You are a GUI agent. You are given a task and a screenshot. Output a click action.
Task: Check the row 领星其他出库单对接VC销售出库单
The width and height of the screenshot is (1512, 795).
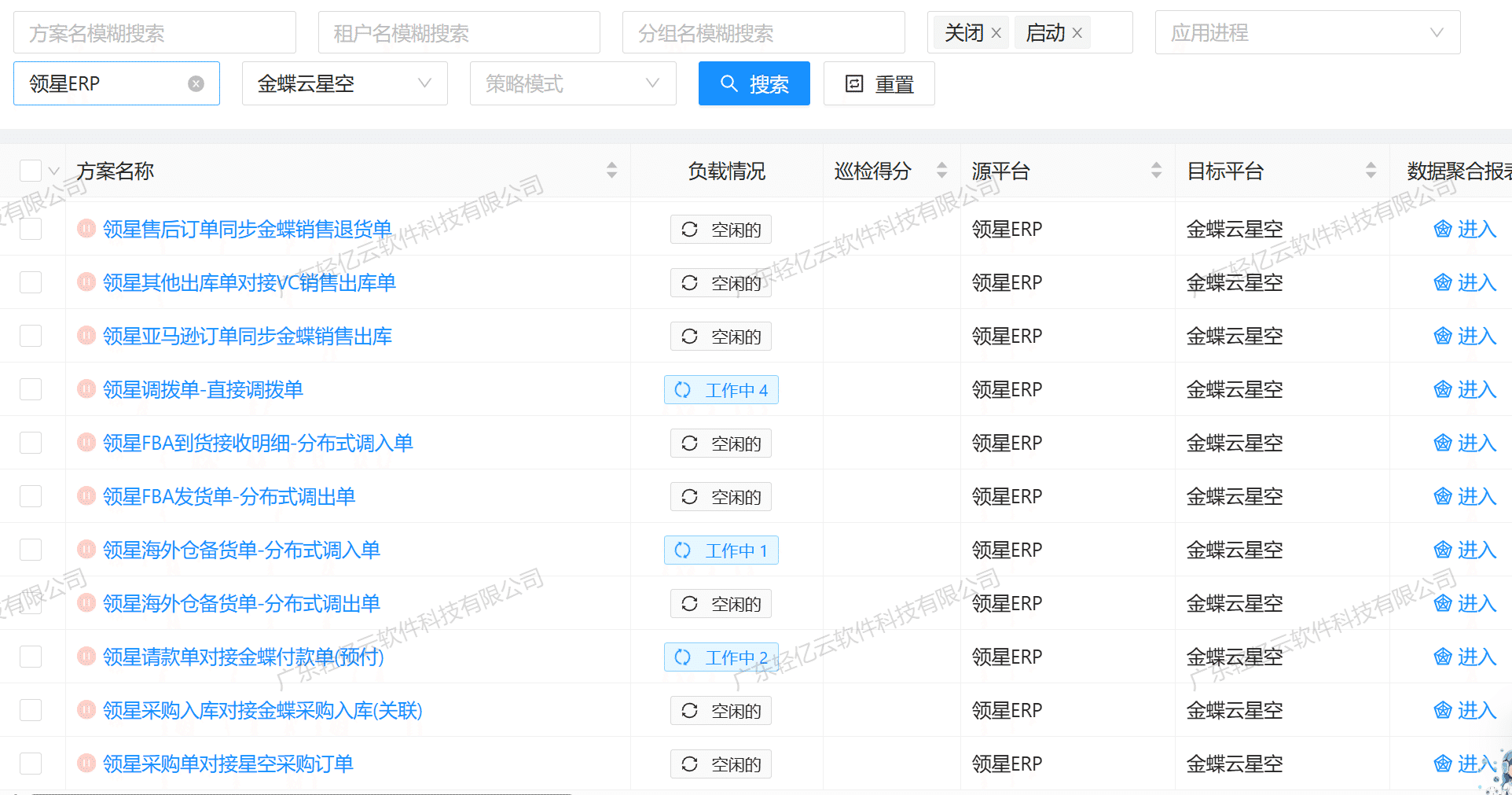[31, 282]
